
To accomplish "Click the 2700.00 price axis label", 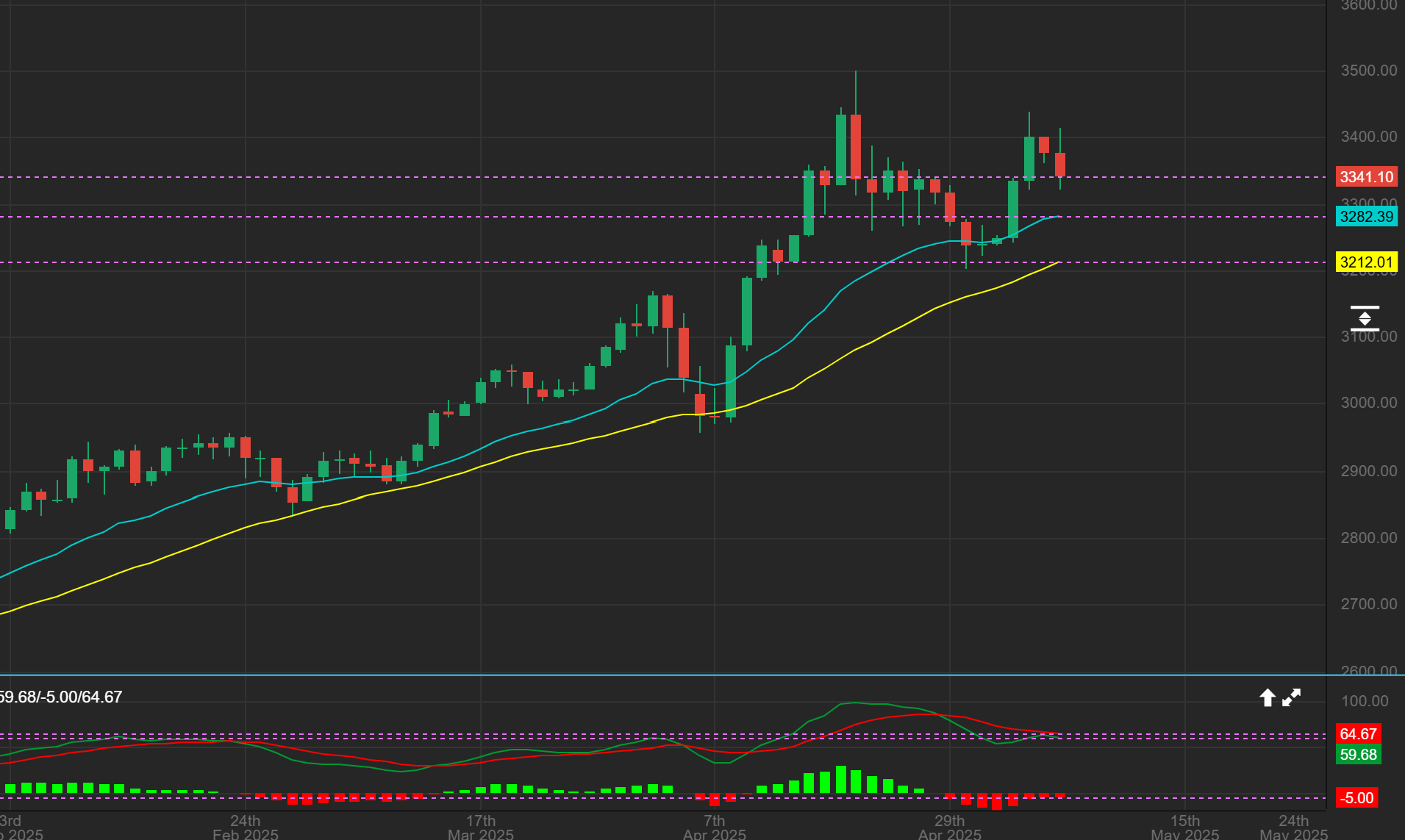I will pyautogui.click(x=1369, y=604).
